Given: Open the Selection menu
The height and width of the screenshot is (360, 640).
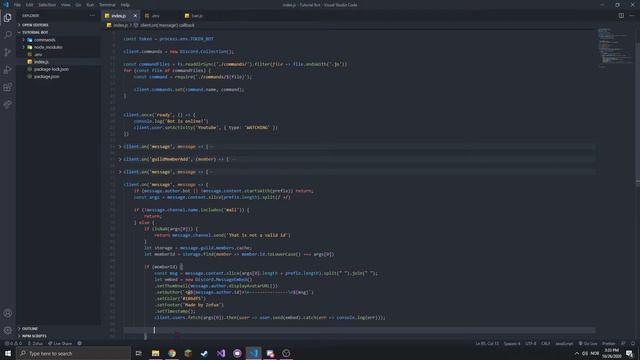Looking at the screenshot, I should (47, 5).
